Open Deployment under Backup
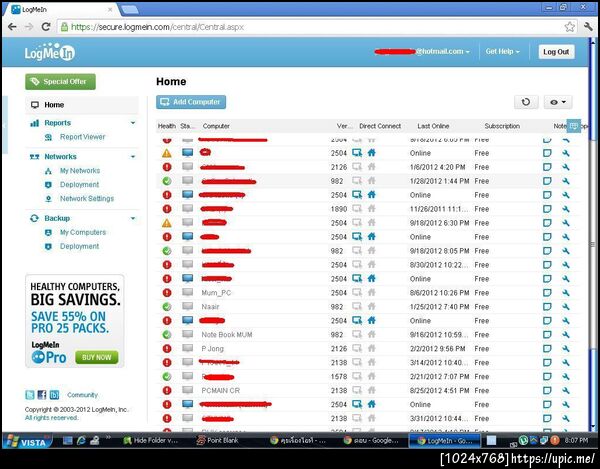 tap(79, 246)
